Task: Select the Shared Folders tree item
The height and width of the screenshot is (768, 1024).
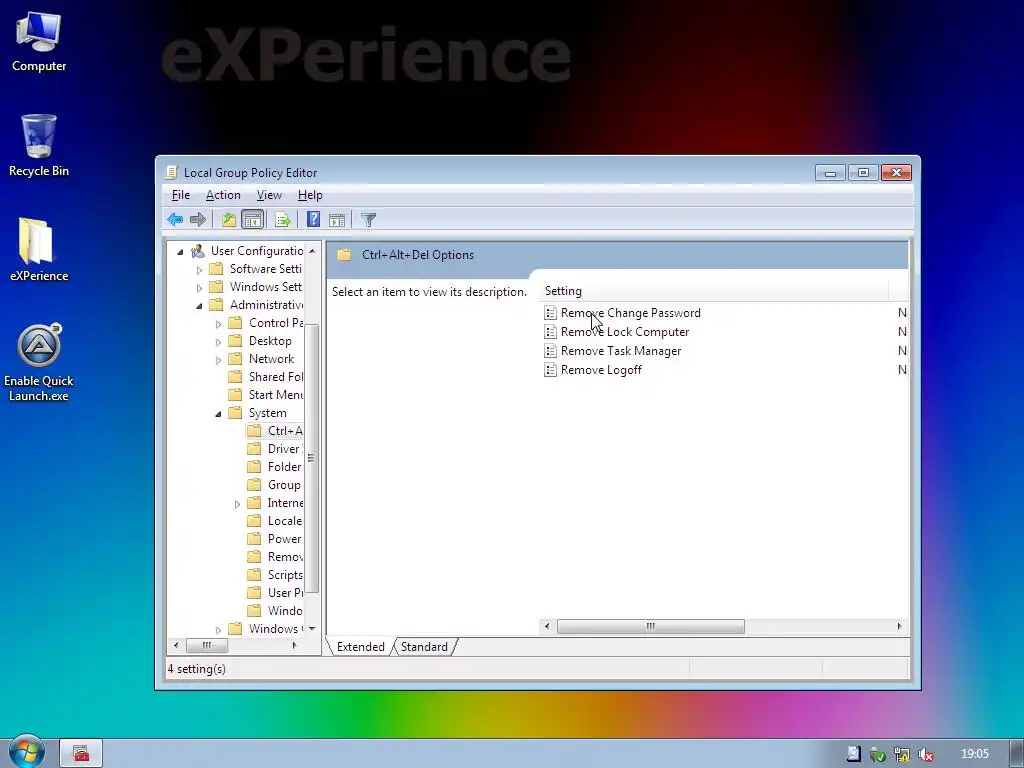Action: pyautogui.click(x=266, y=377)
